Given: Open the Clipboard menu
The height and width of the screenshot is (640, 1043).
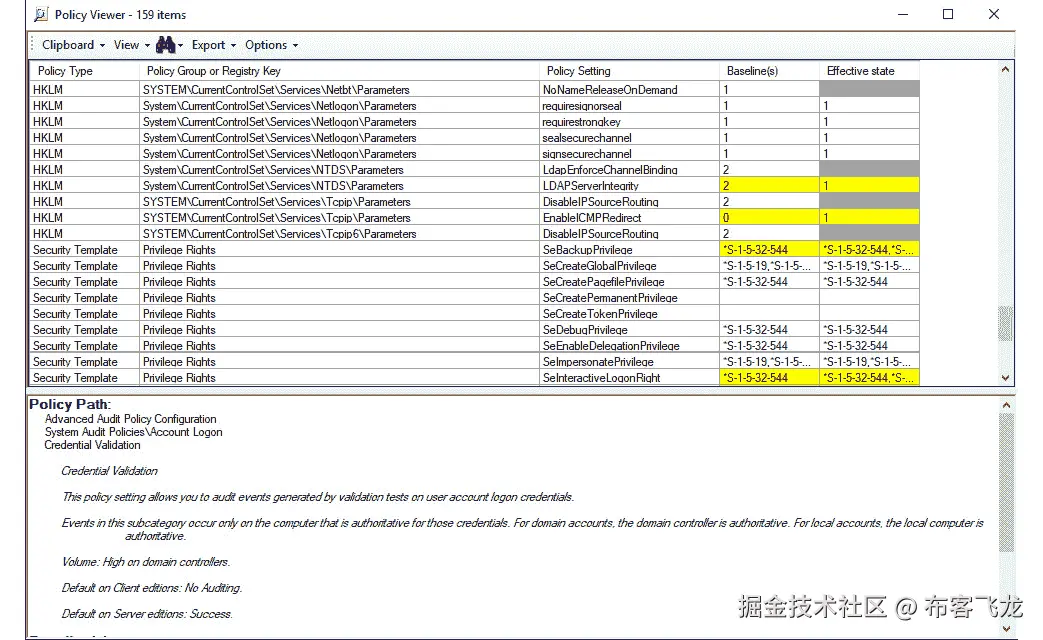Looking at the screenshot, I should click(73, 45).
